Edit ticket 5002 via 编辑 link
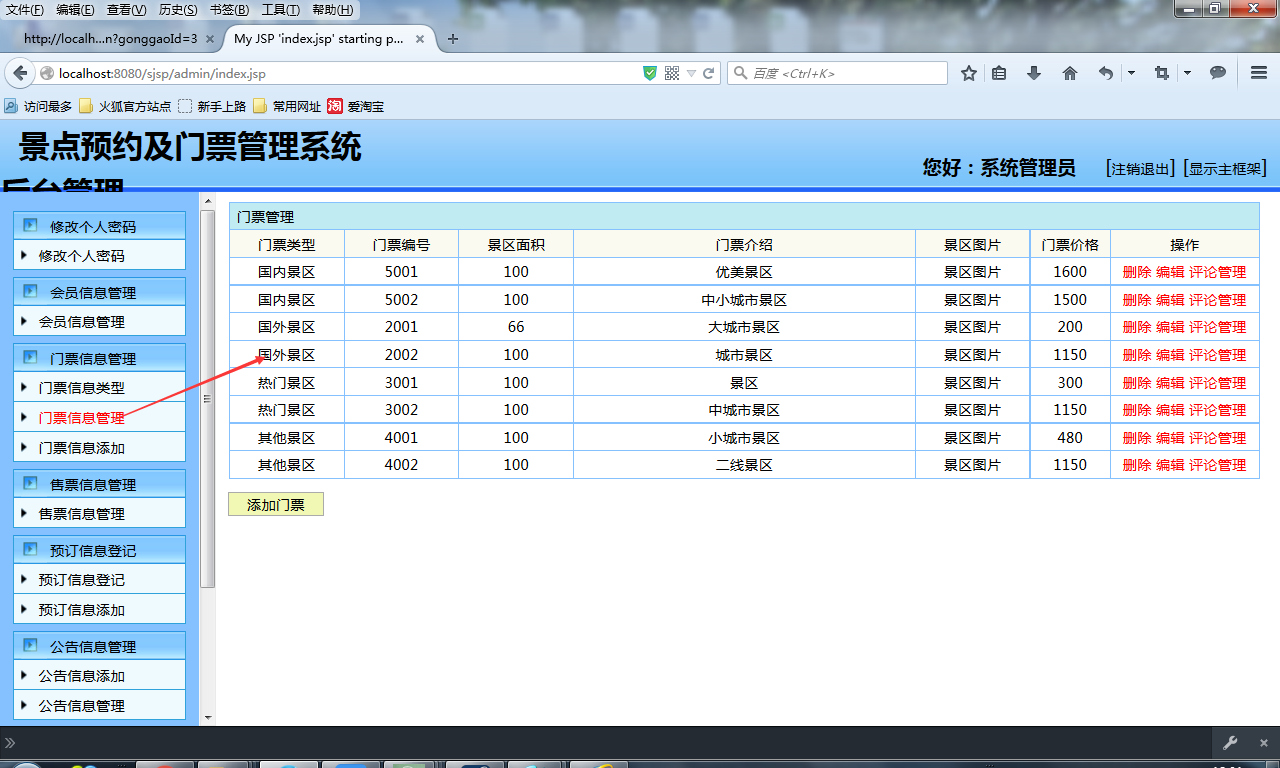 1170,300
